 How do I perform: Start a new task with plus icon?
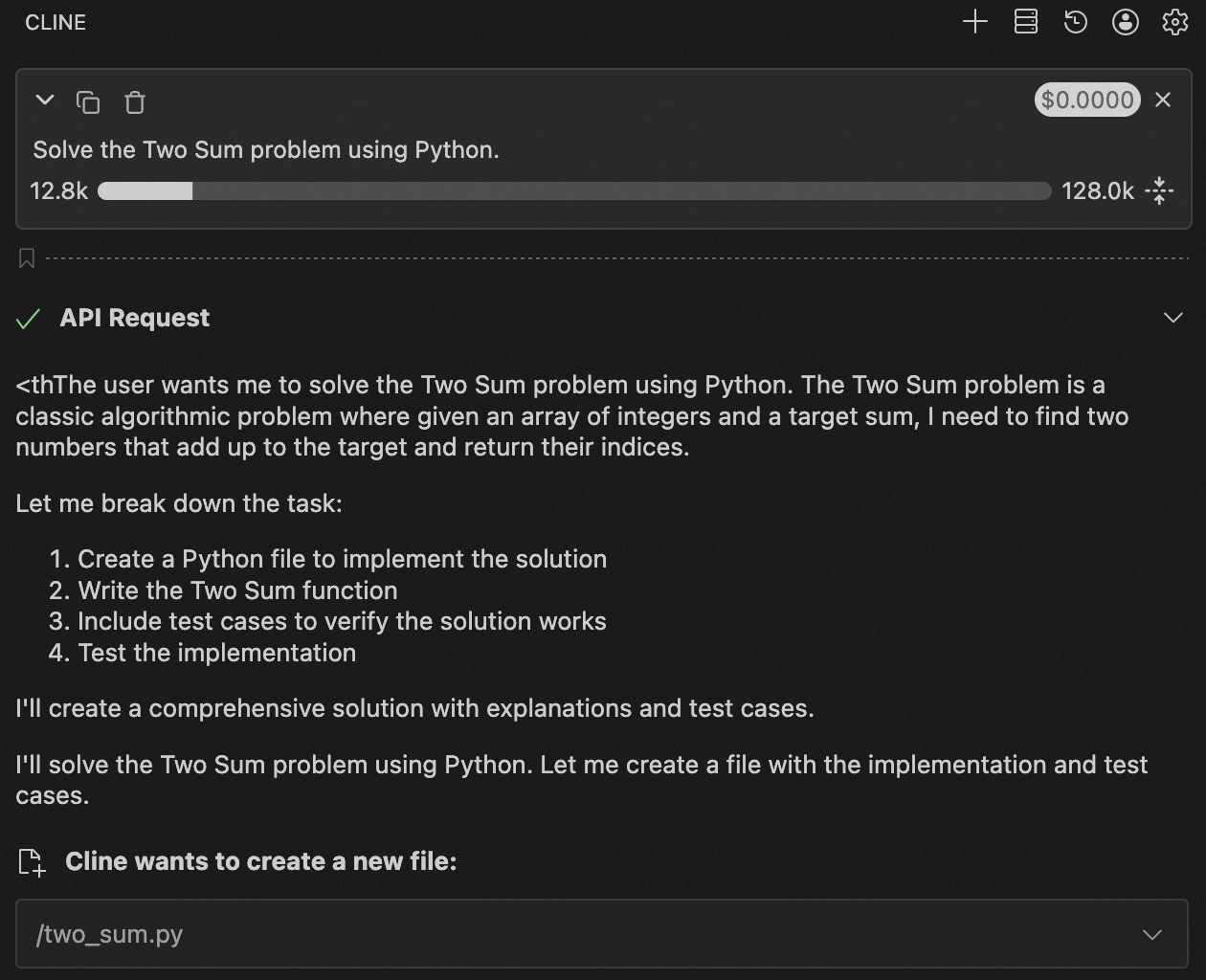[974, 22]
